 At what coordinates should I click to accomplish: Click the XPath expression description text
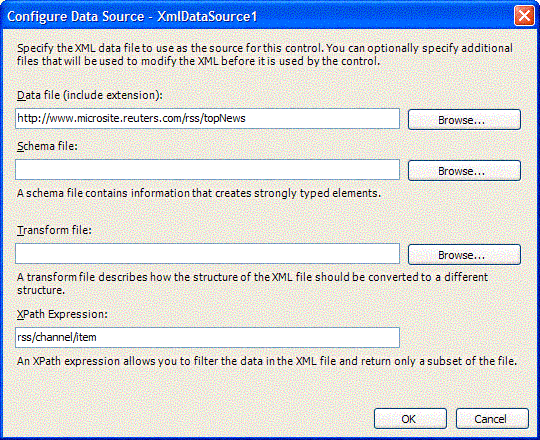[x=267, y=361]
